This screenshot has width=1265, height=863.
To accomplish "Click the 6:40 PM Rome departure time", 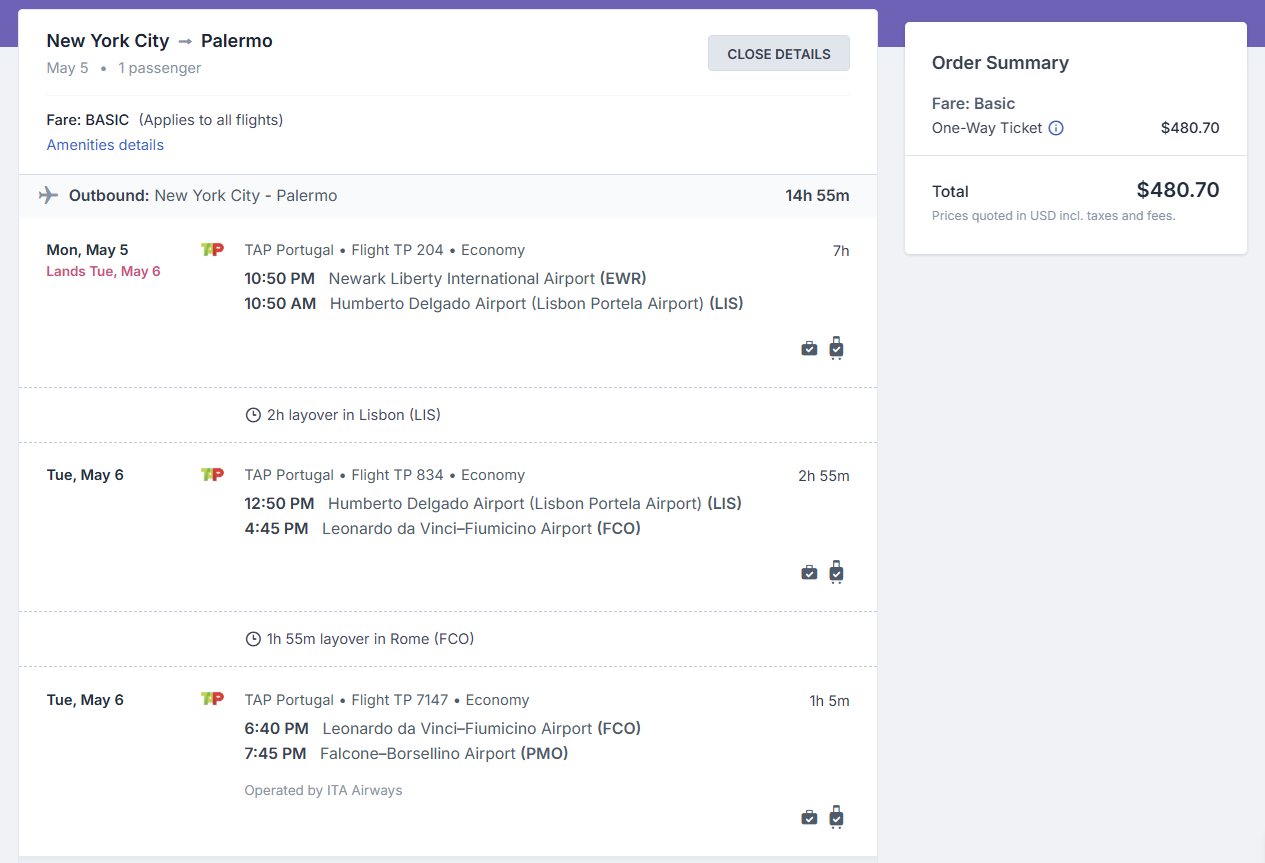I will (276, 729).
